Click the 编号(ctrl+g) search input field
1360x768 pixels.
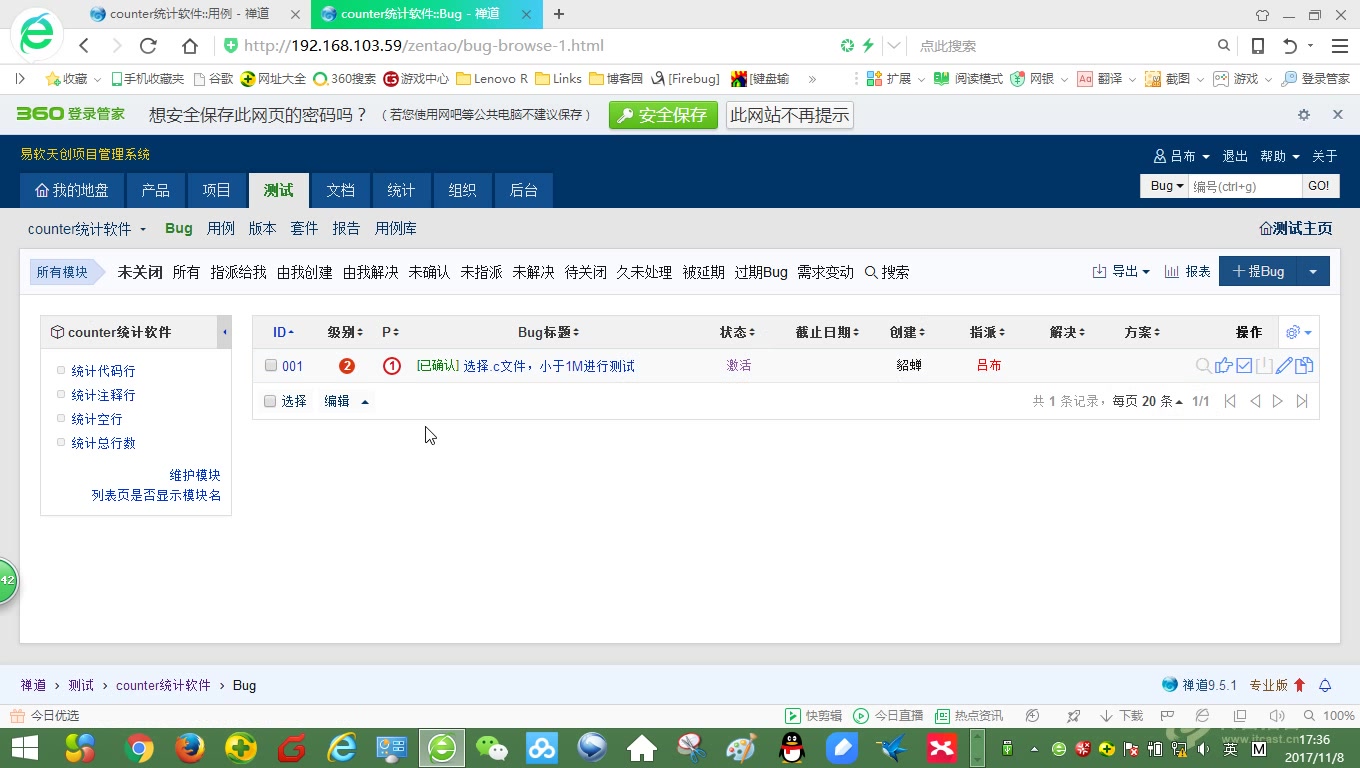pyautogui.click(x=1245, y=186)
